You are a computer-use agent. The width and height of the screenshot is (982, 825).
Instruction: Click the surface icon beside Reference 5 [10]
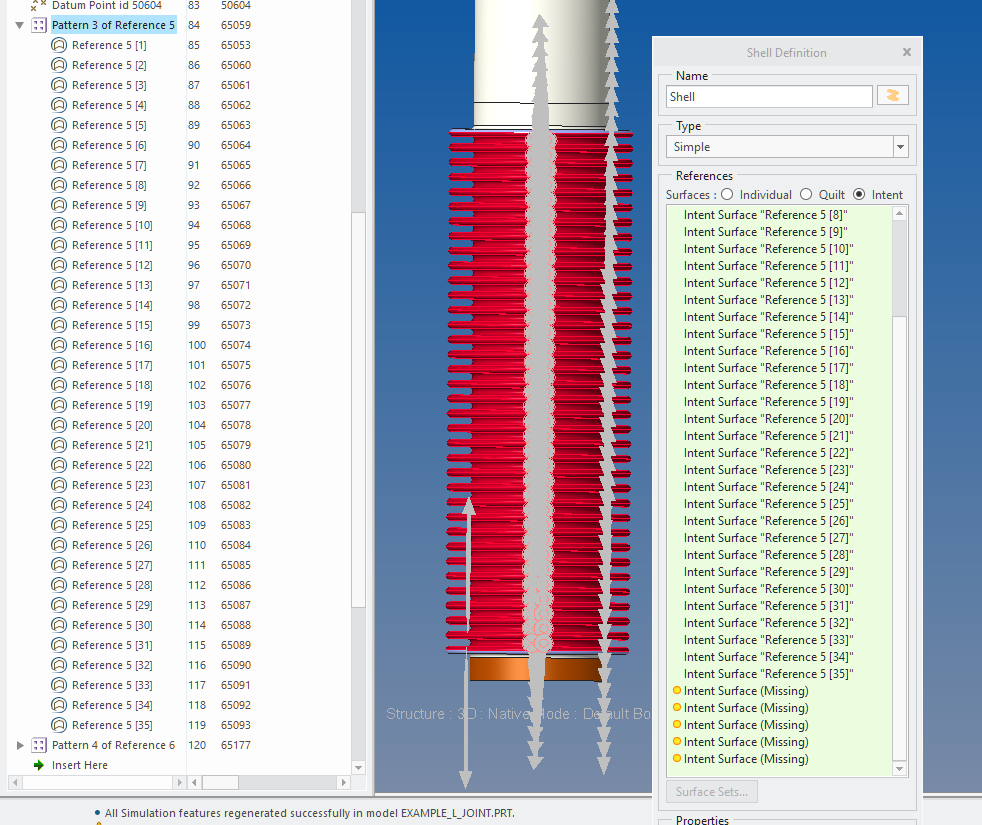[x=60, y=225]
